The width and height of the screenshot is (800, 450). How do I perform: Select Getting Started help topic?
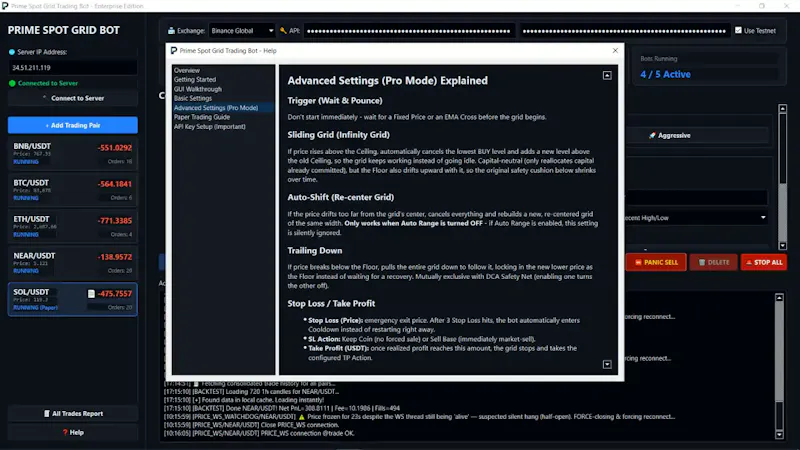pyautogui.click(x=195, y=80)
